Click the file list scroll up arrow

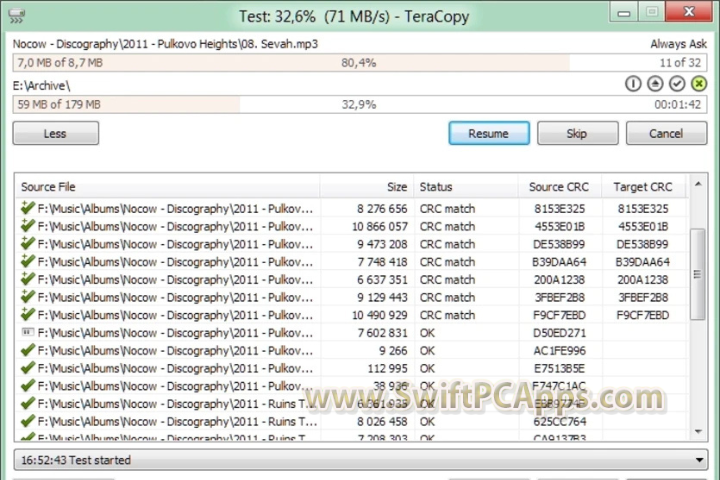tap(698, 184)
